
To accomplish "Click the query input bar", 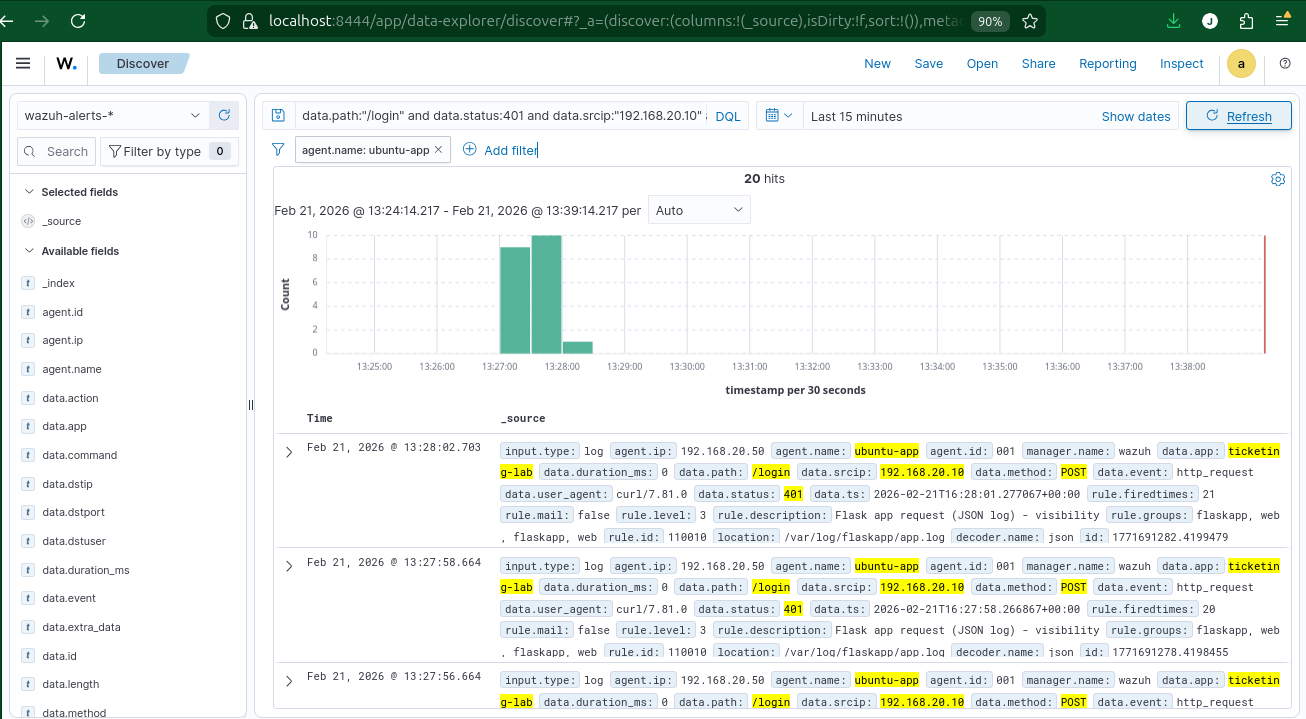I will click(503, 116).
